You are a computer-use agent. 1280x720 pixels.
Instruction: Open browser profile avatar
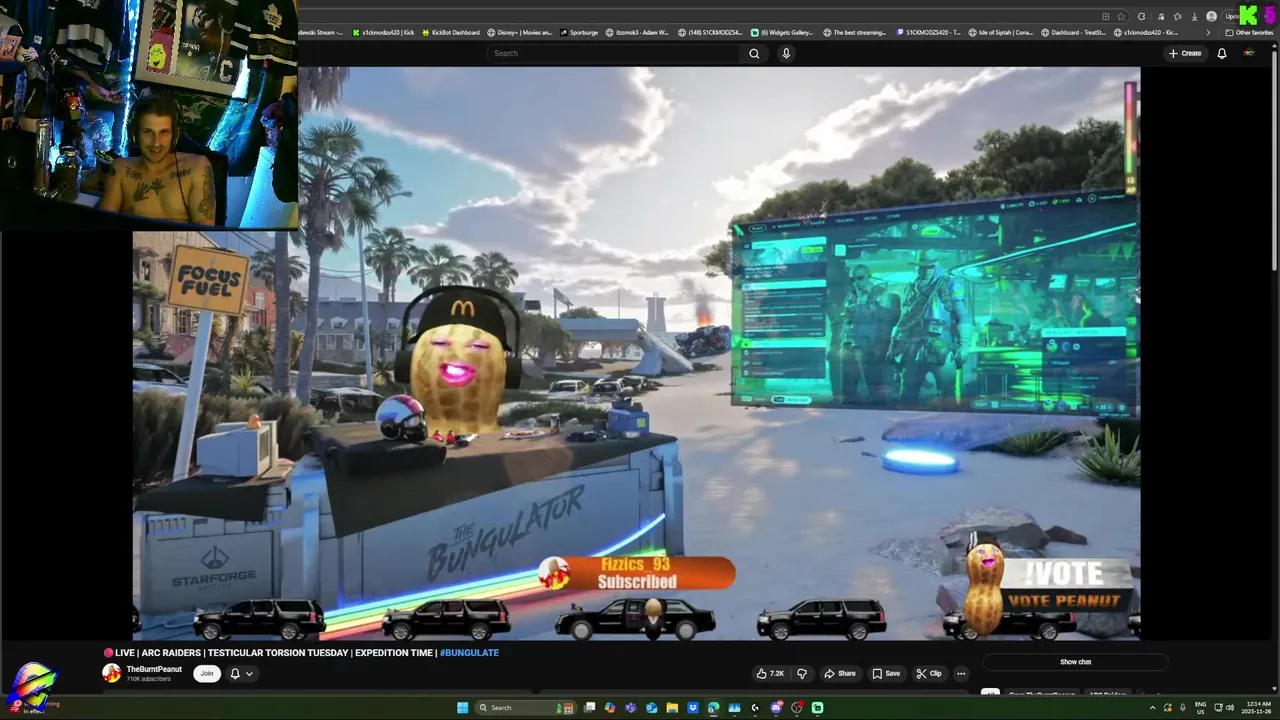coord(1211,16)
